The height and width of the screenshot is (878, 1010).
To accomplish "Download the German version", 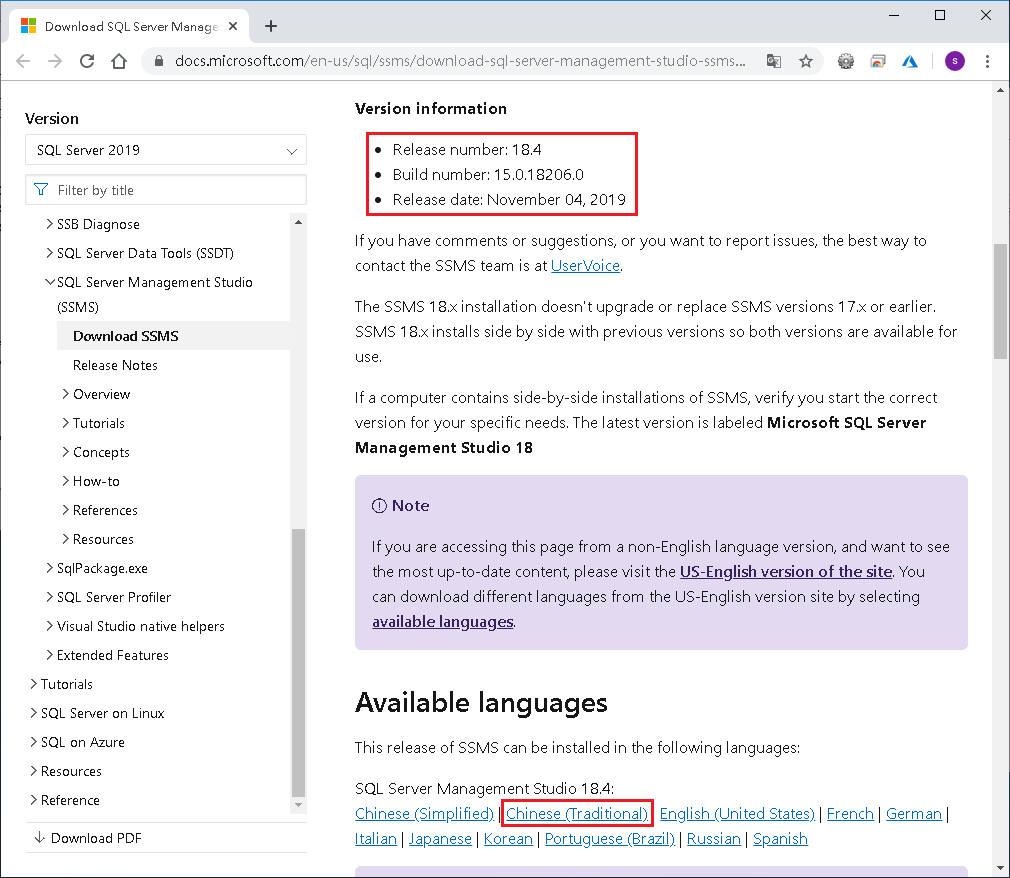I will click(913, 814).
